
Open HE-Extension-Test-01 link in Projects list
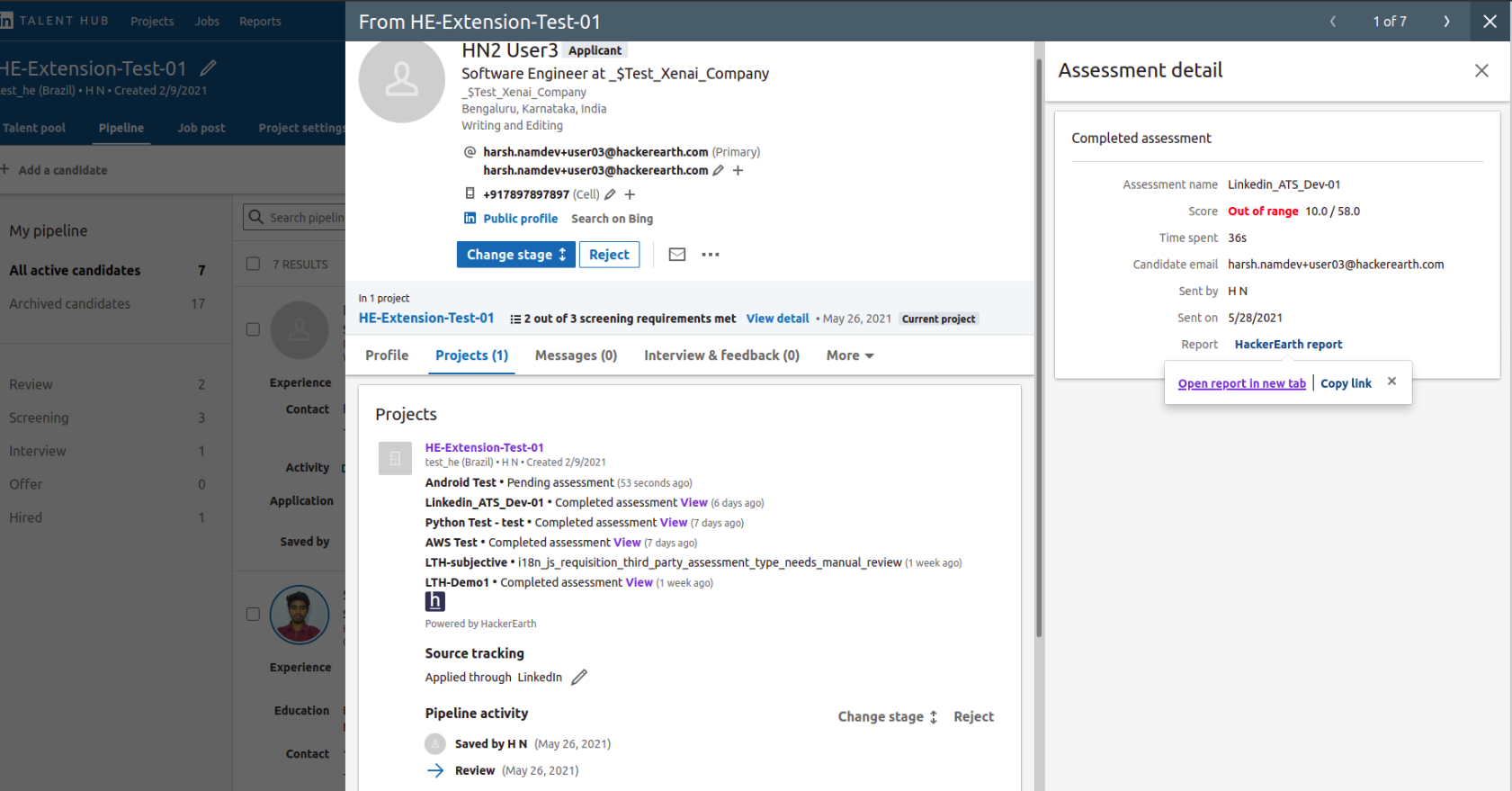click(484, 447)
